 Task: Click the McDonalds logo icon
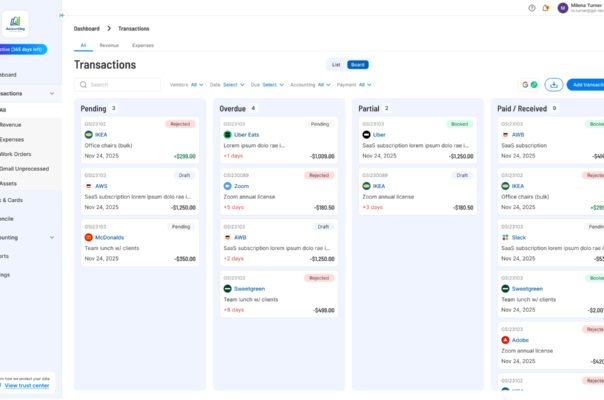(x=89, y=237)
